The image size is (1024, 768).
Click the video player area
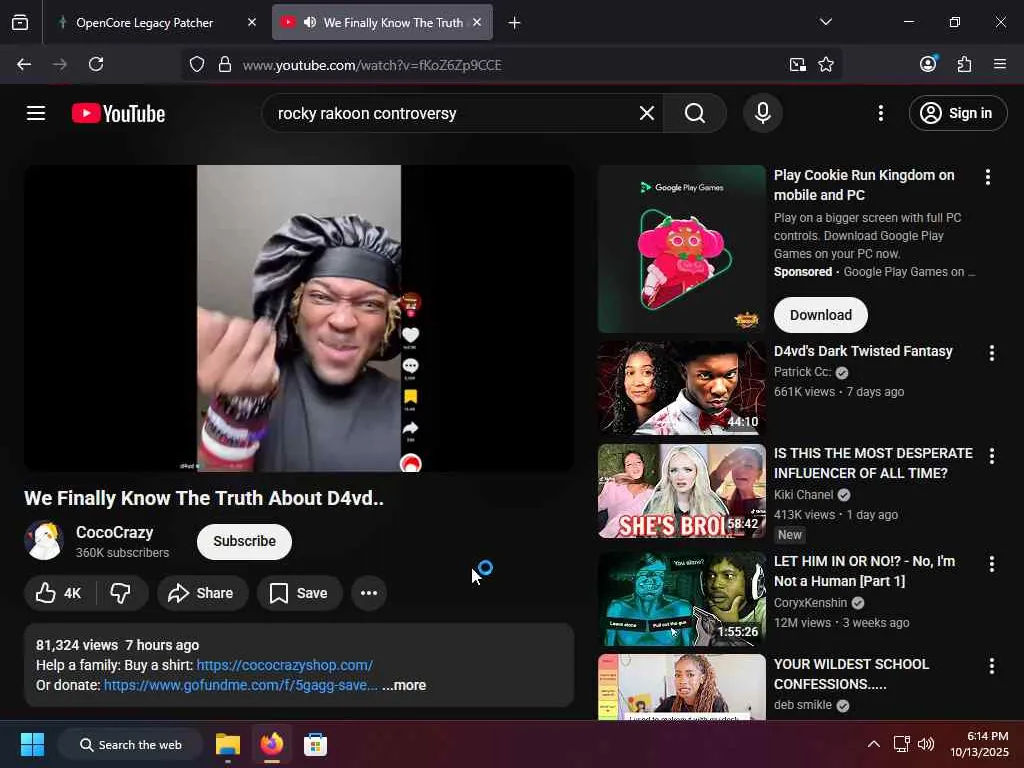coord(299,318)
